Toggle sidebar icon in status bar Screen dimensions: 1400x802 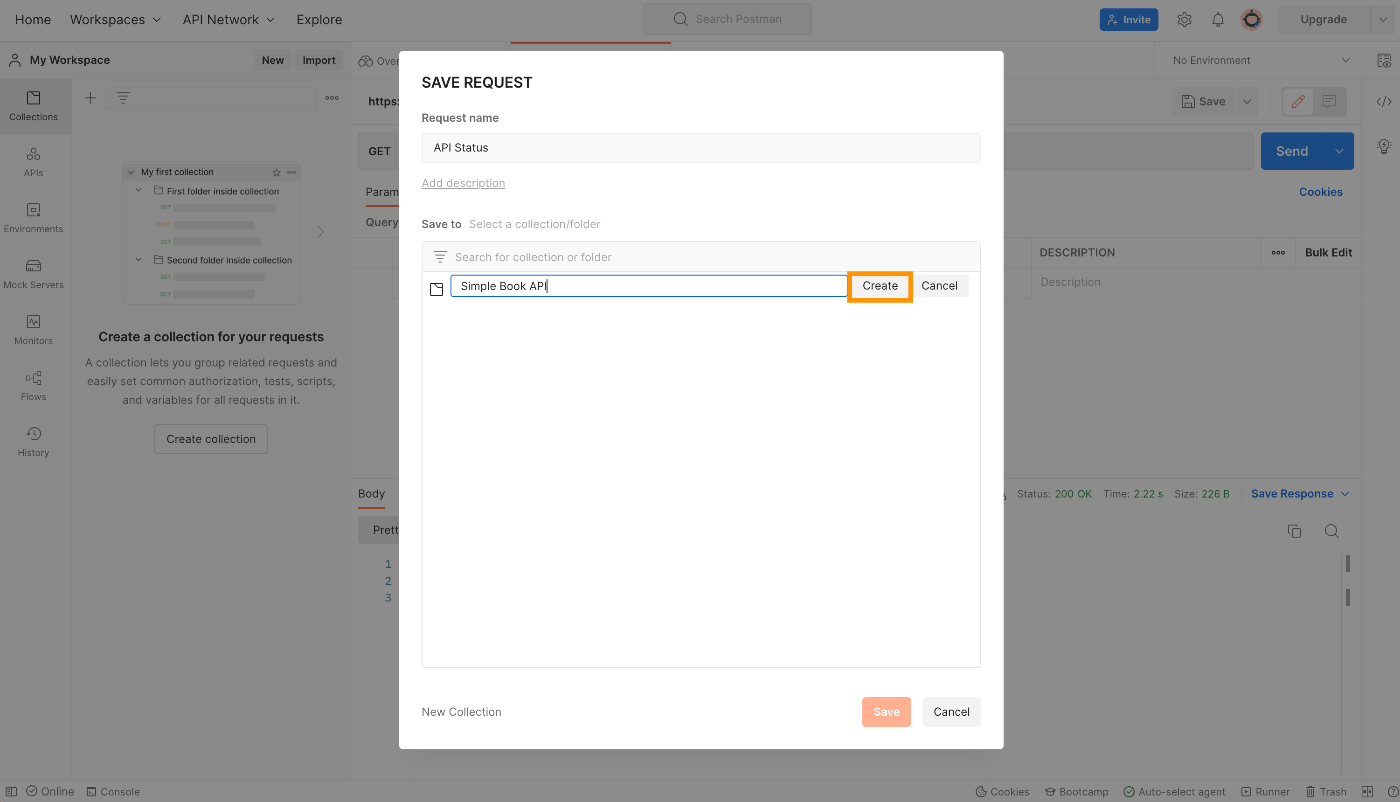12,791
